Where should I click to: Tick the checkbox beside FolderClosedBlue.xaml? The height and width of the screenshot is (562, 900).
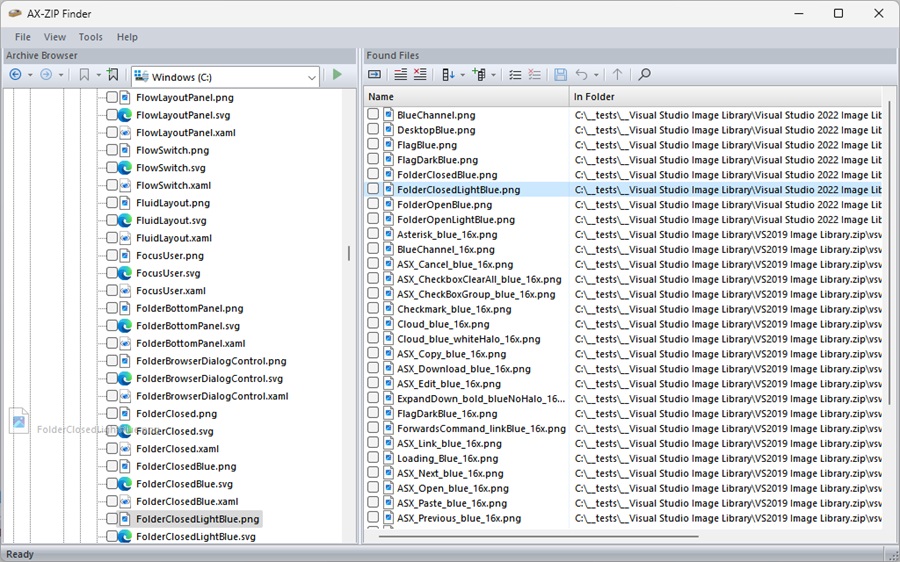pos(112,501)
